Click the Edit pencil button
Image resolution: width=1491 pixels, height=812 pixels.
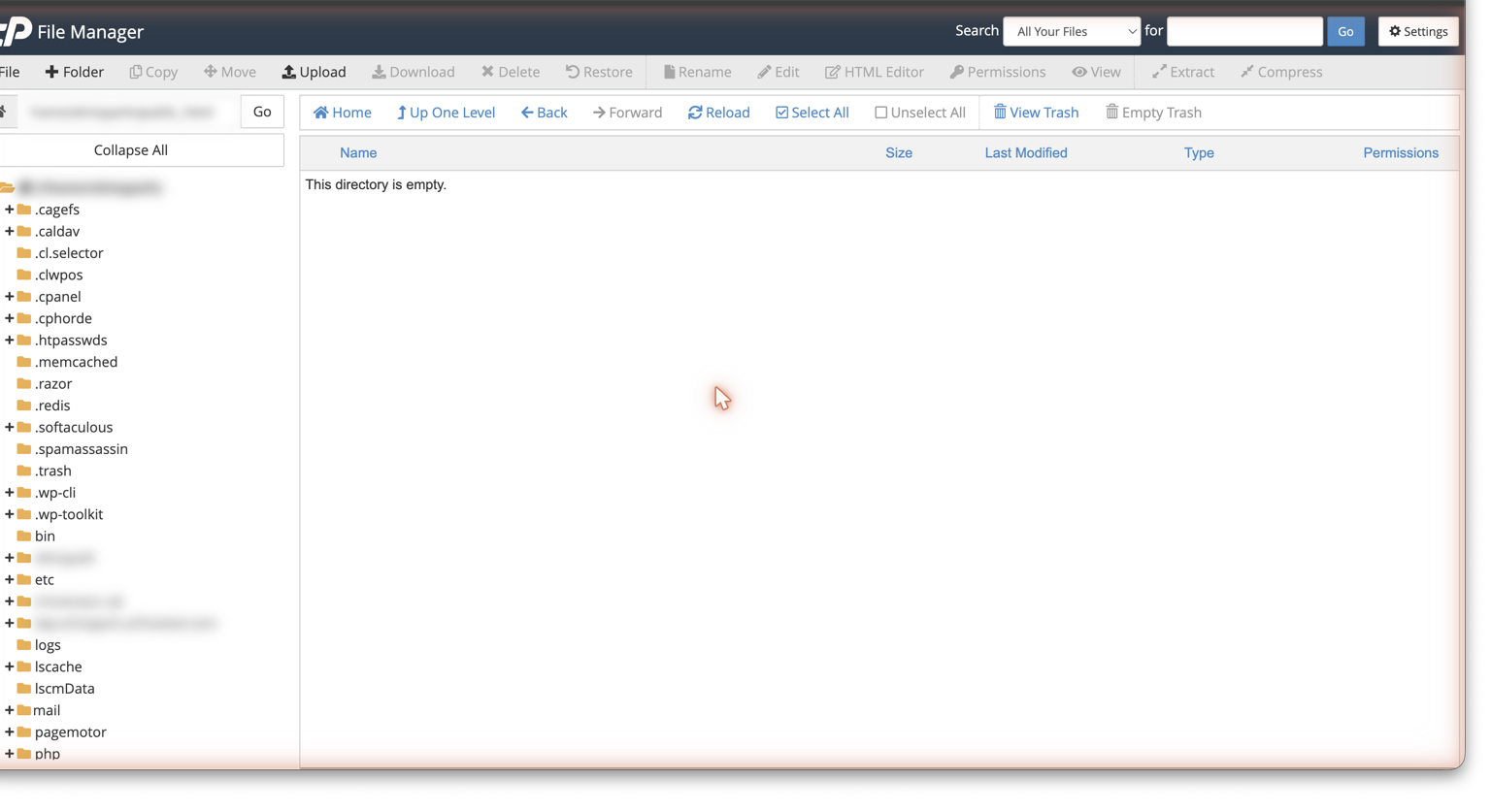point(779,72)
